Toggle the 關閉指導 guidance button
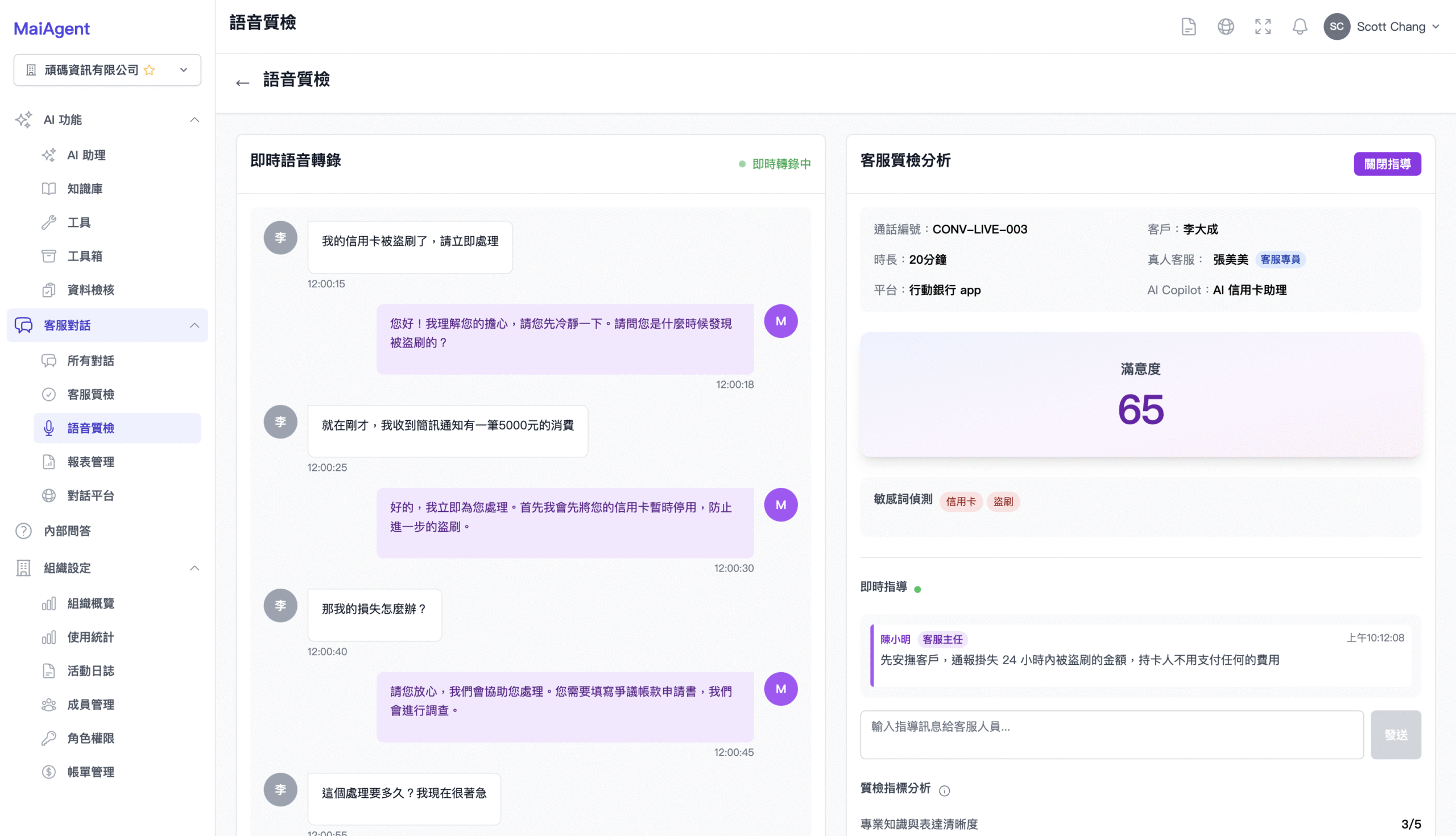Image resolution: width=1456 pixels, height=836 pixels. [x=1387, y=164]
